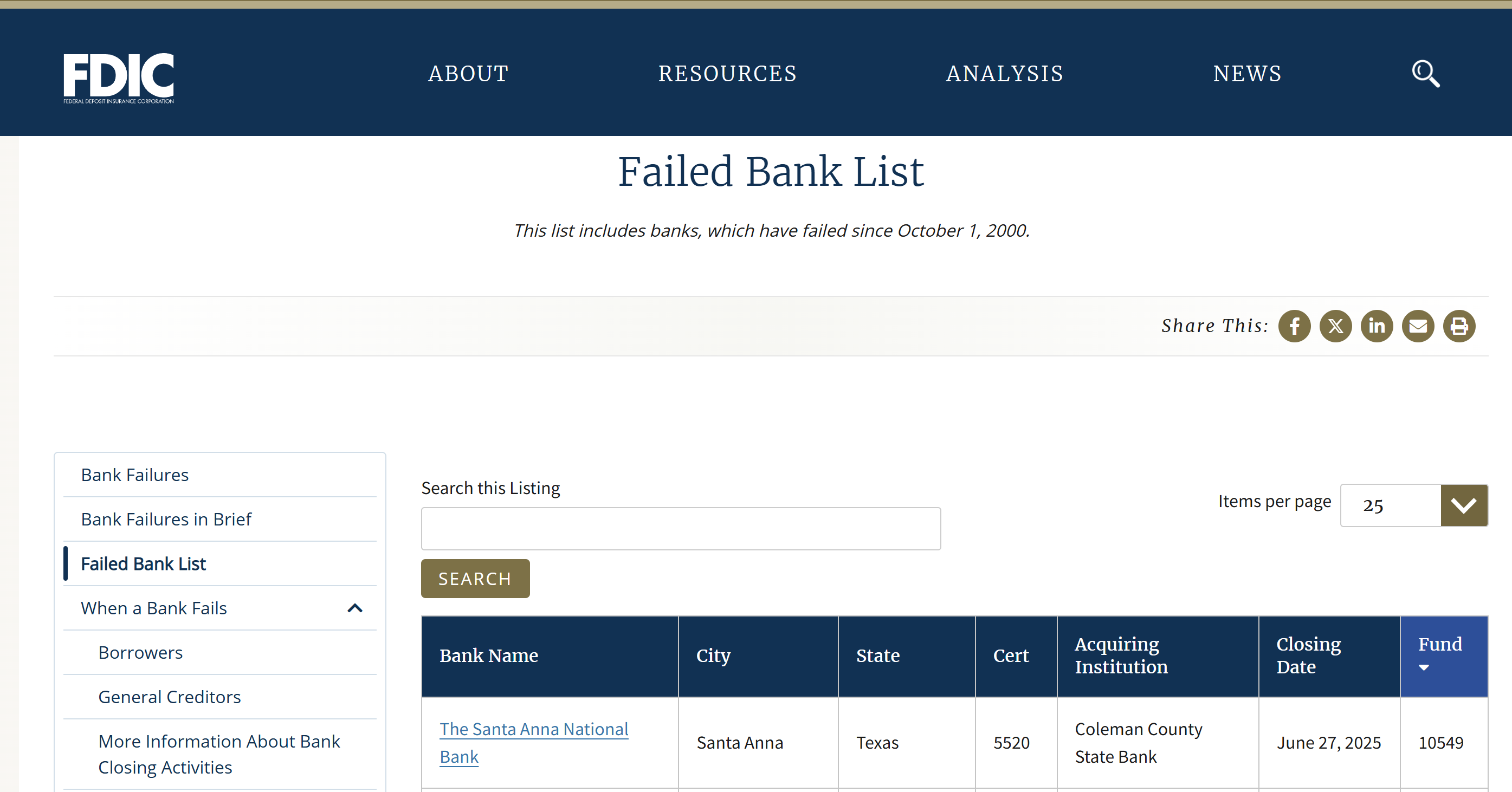Share the page on X
This screenshot has height=792, width=1512.
coord(1335,326)
